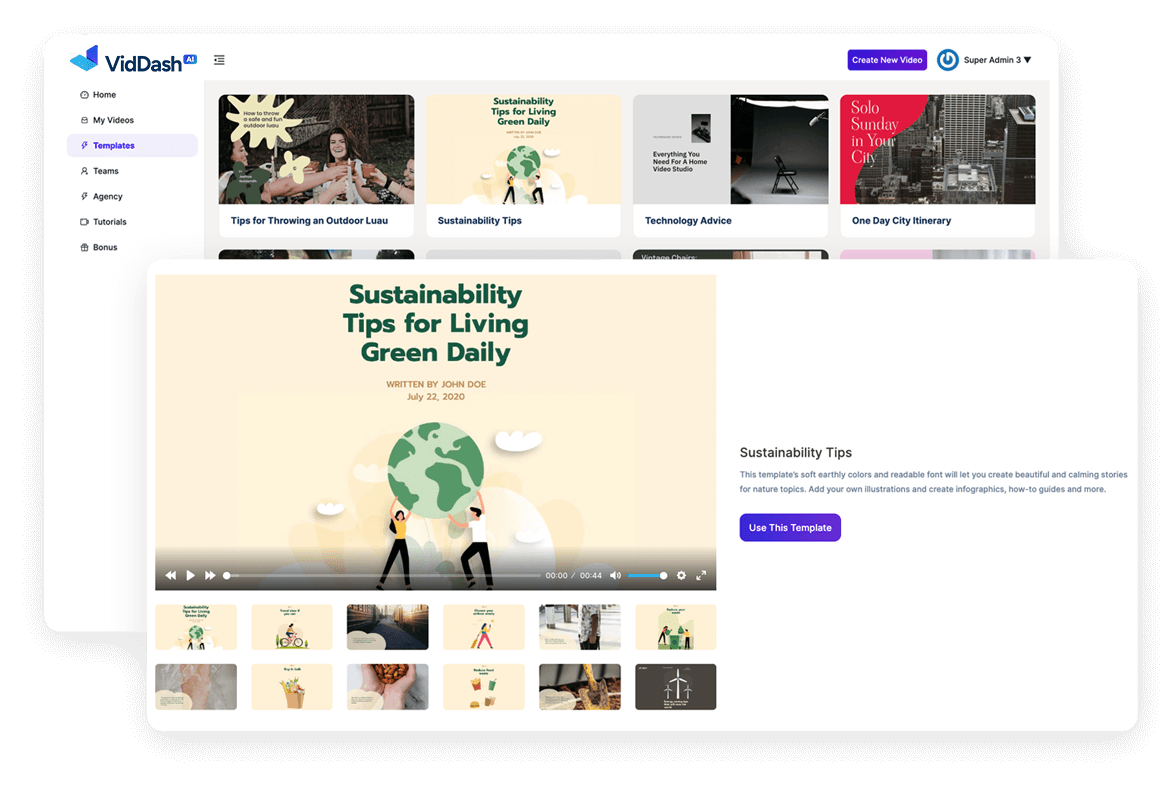Viewport: 1163px width, 786px height.
Task: Click the 'Technology Advice' card title
Action: (x=688, y=221)
